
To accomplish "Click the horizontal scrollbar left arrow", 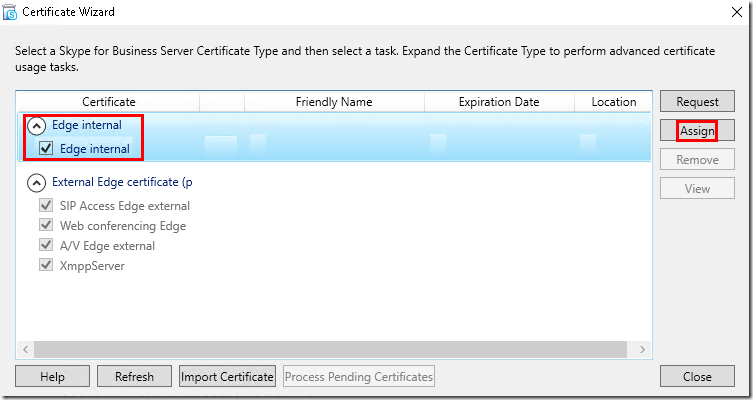I will pyautogui.click(x=25, y=349).
